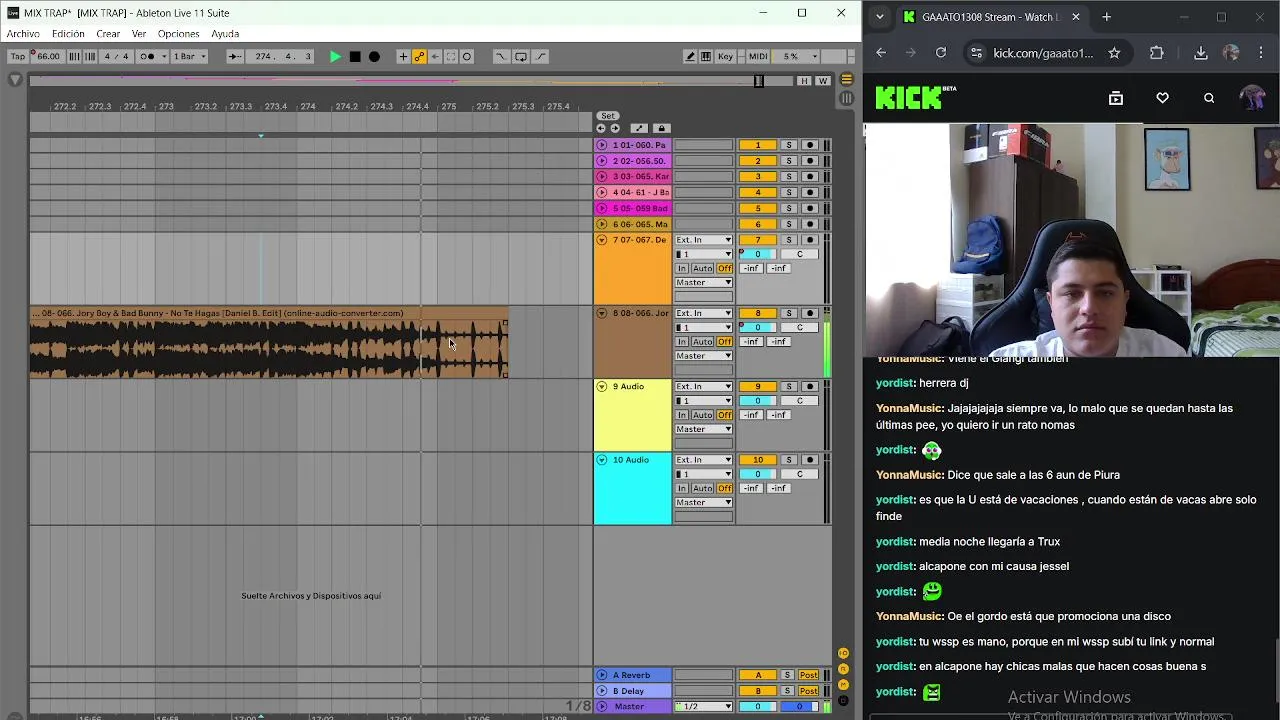Open track 10 Master output dropdown
The image size is (1280, 720).
(704, 502)
